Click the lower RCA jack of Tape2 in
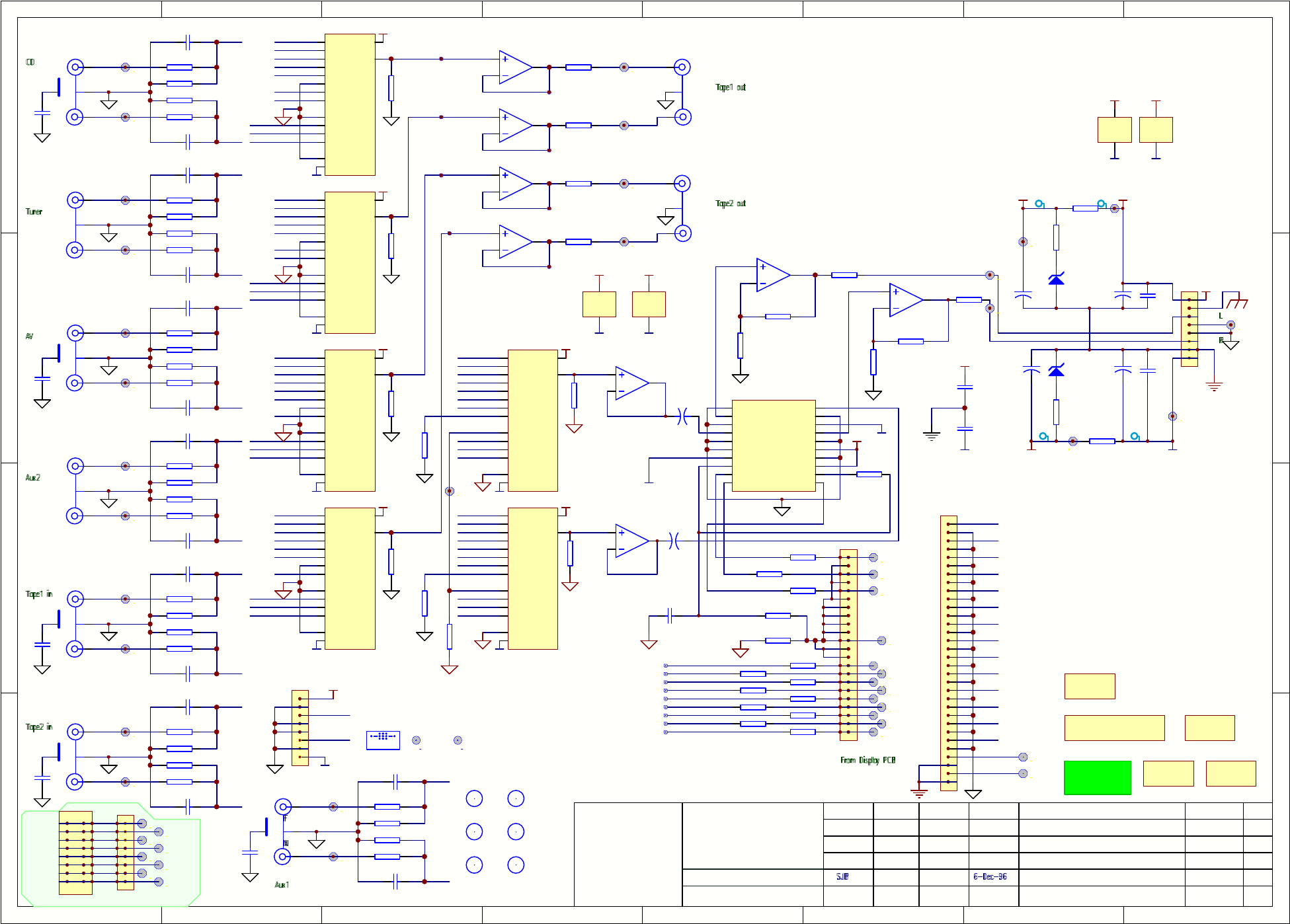 [75, 782]
